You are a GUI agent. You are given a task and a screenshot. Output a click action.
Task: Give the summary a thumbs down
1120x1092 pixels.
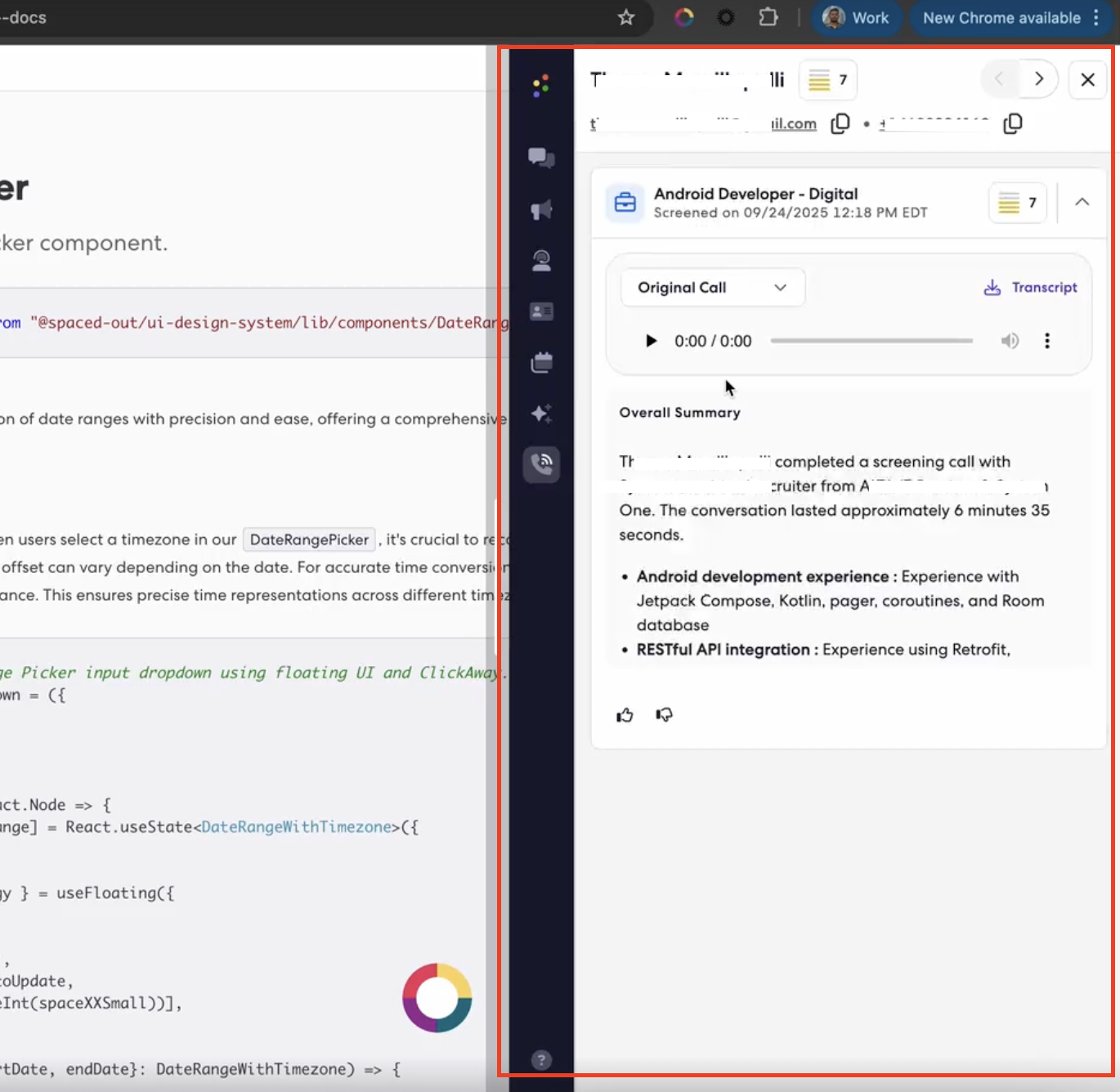click(664, 715)
